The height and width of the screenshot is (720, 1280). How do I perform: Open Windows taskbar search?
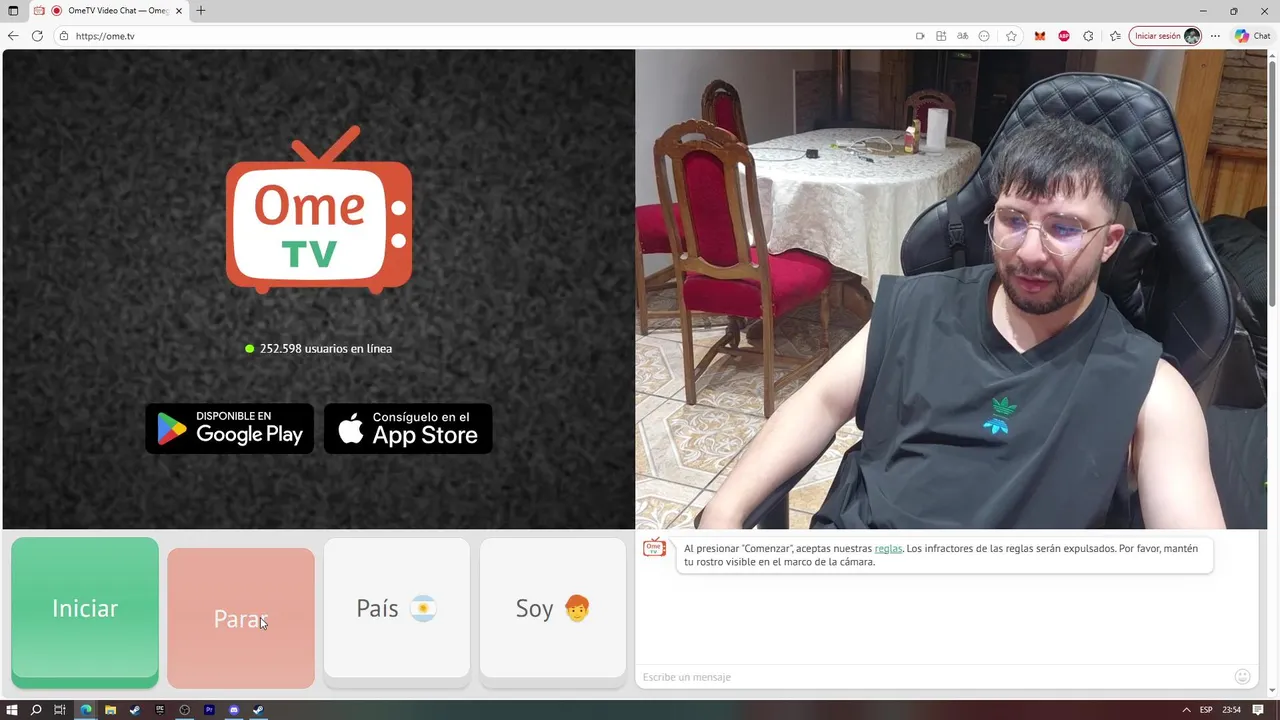pyautogui.click(x=37, y=710)
